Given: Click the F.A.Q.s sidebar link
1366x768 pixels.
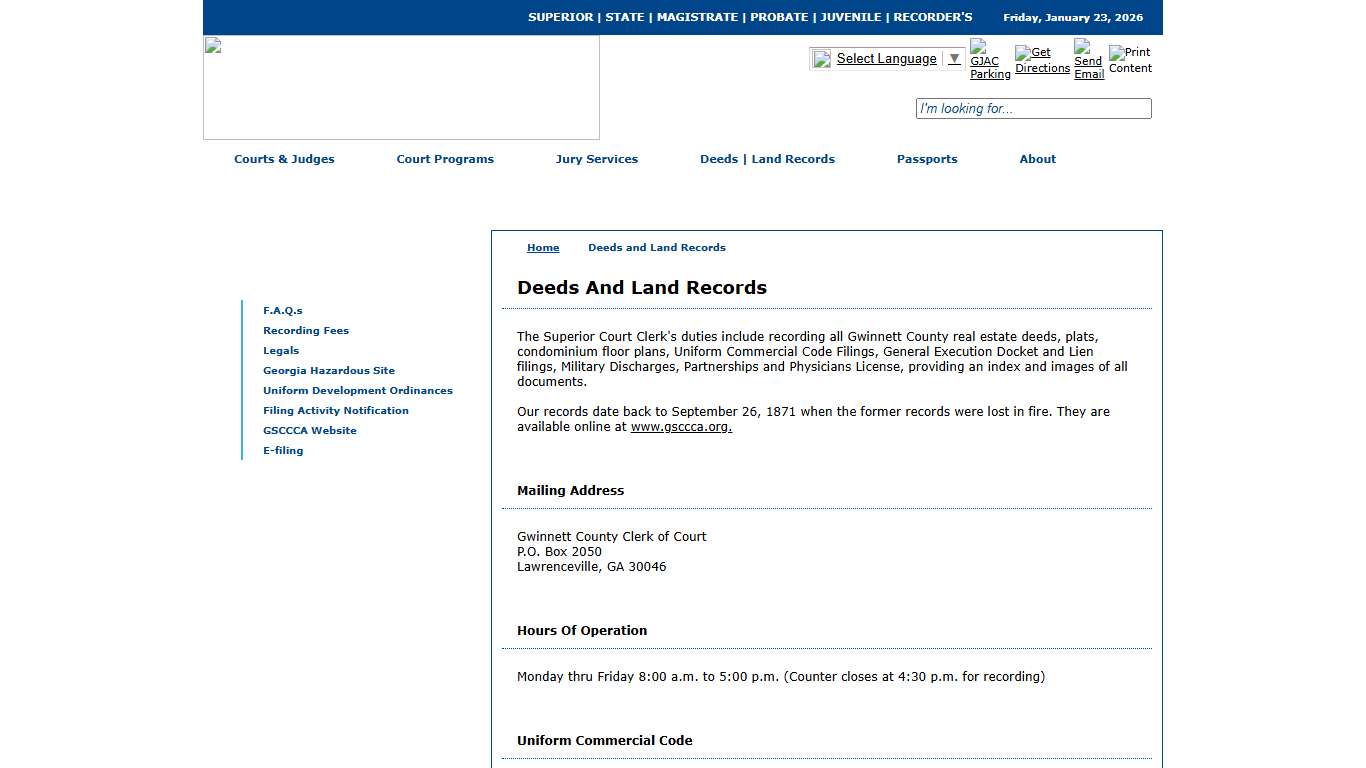Looking at the screenshot, I should click(x=283, y=310).
